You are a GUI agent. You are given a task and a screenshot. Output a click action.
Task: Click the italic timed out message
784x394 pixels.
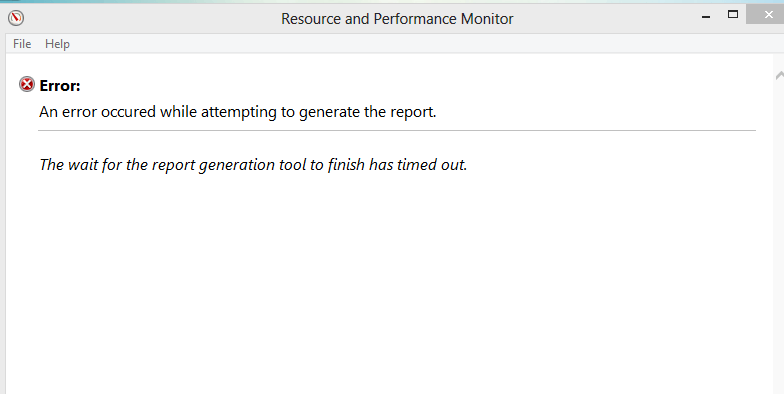pyautogui.click(x=253, y=164)
